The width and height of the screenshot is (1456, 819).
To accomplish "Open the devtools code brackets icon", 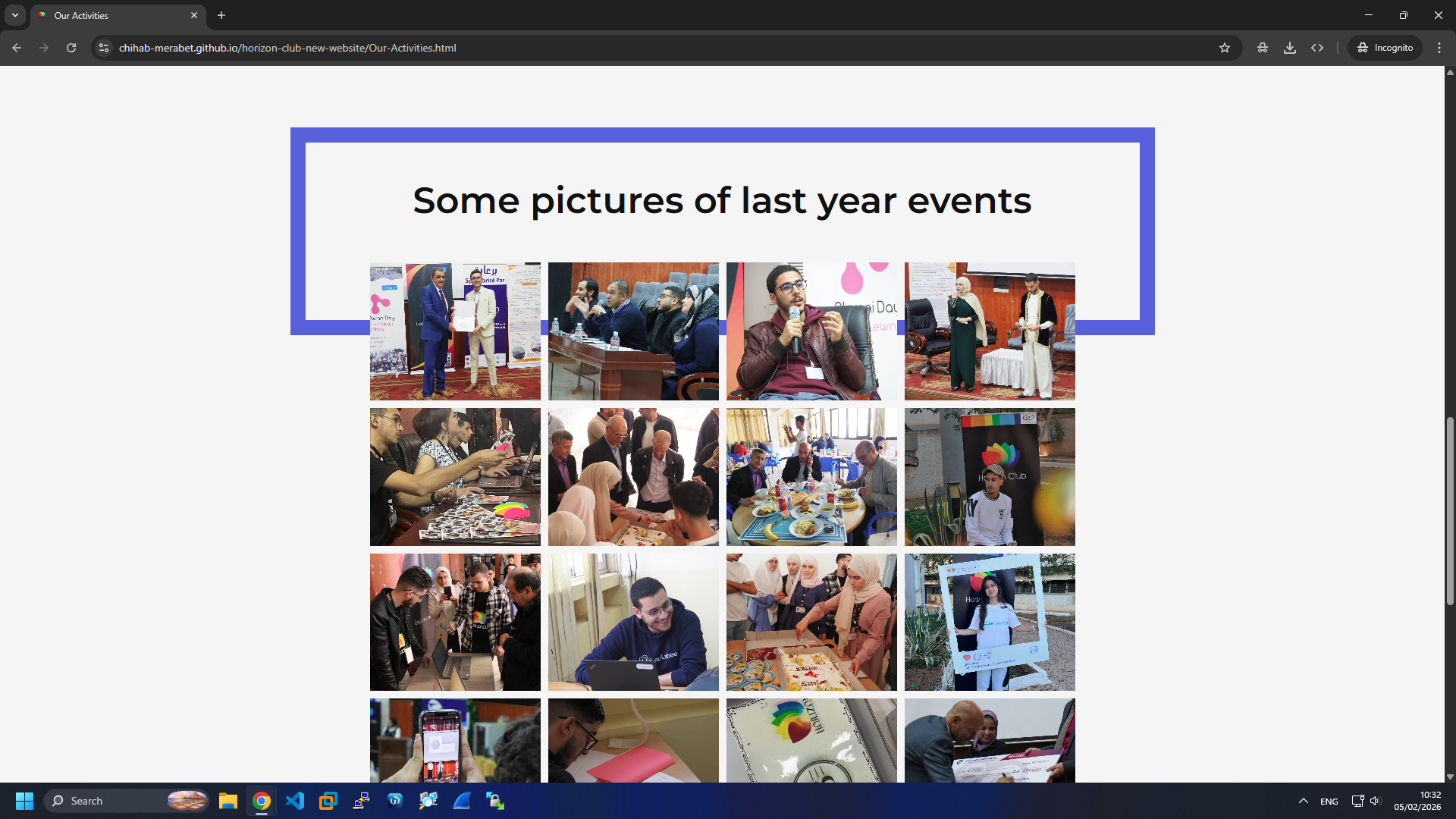I will click(1317, 48).
